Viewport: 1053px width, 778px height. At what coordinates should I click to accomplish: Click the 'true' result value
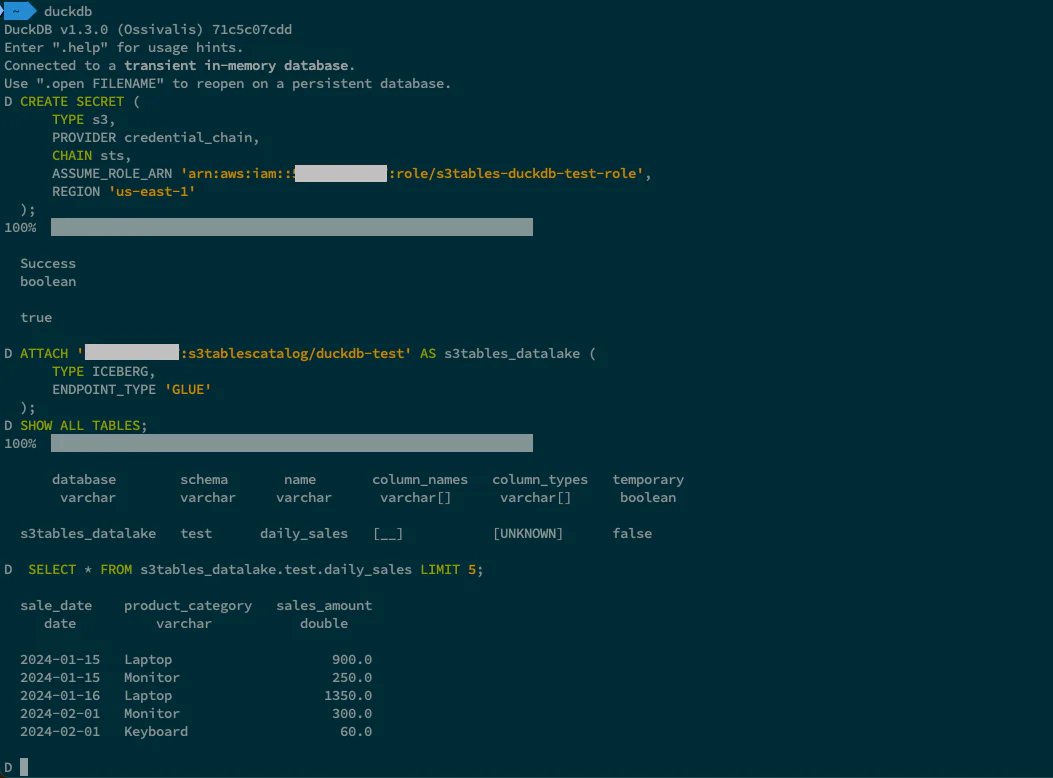tap(36, 318)
